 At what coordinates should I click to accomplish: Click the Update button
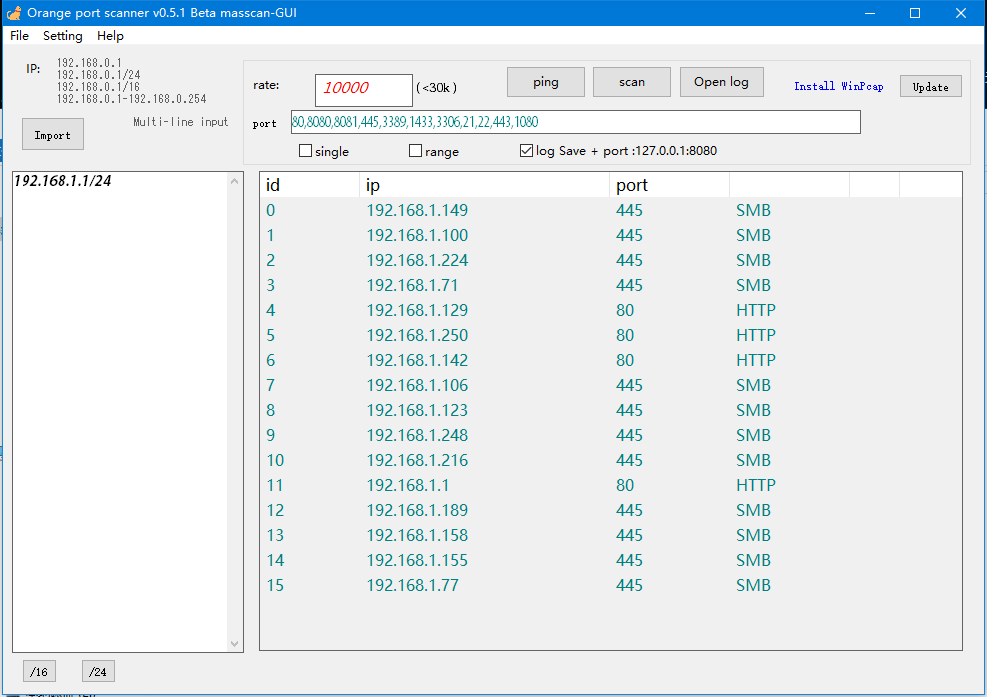point(930,87)
